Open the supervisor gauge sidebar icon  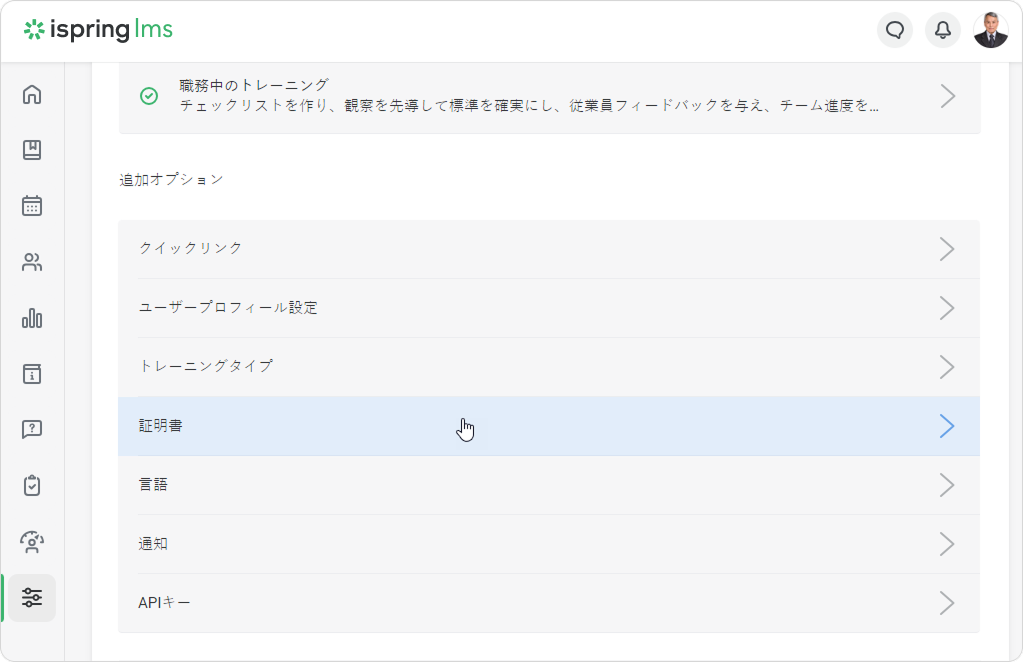32,542
